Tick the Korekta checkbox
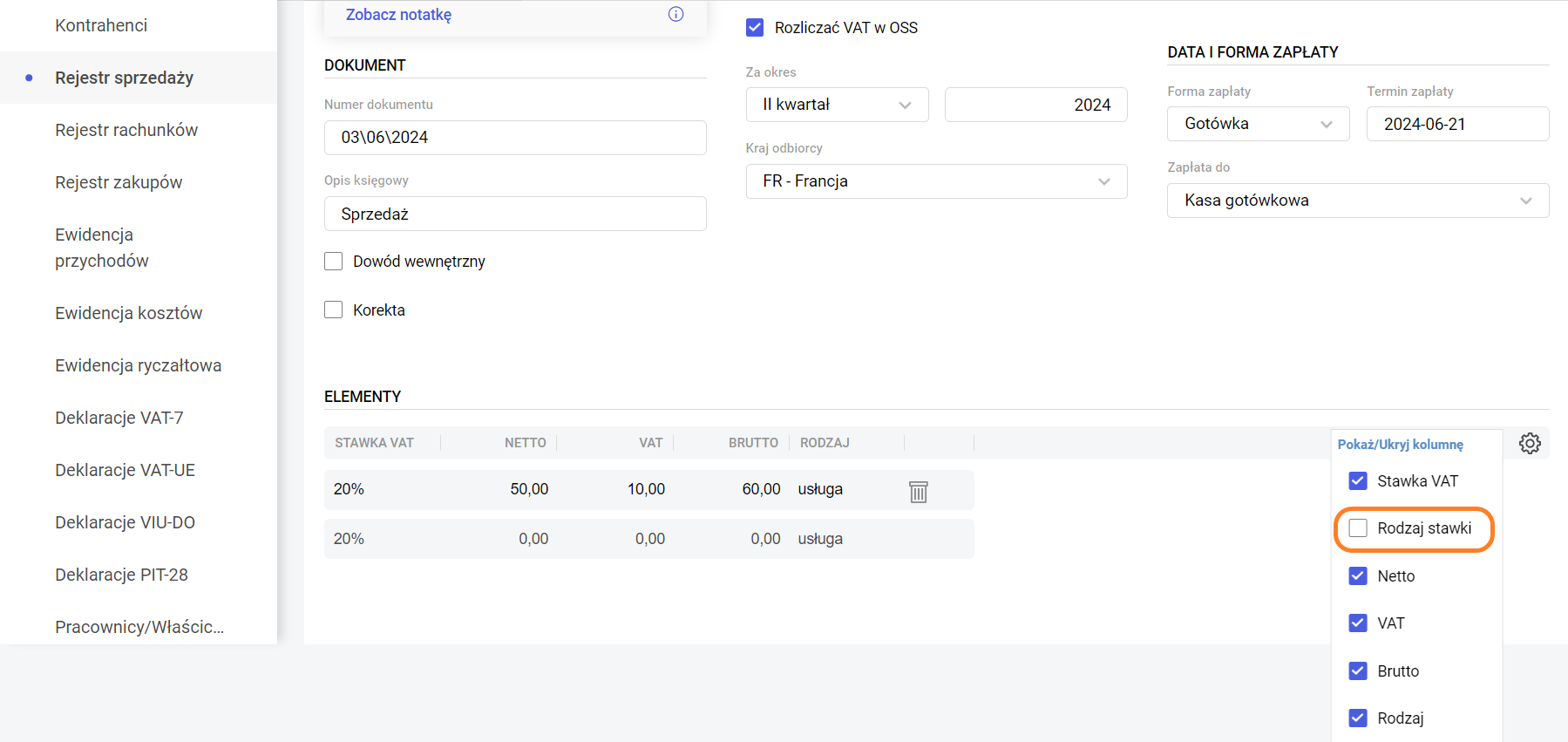Viewport: 1568px width, 742px height. [x=334, y=310]
